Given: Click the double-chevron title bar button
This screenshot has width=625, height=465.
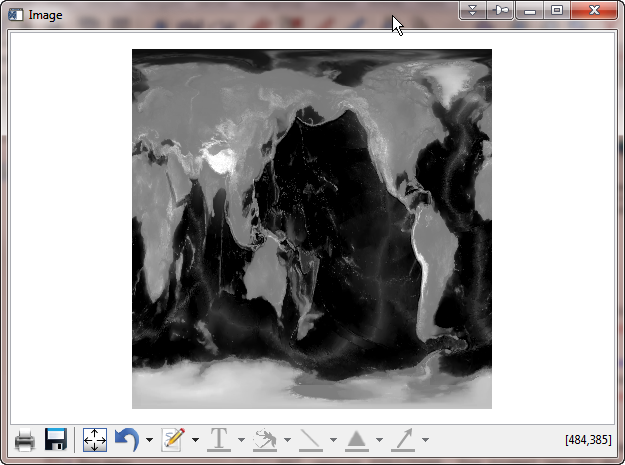Looking at the screenshot, I should click(x=473, y=10).
